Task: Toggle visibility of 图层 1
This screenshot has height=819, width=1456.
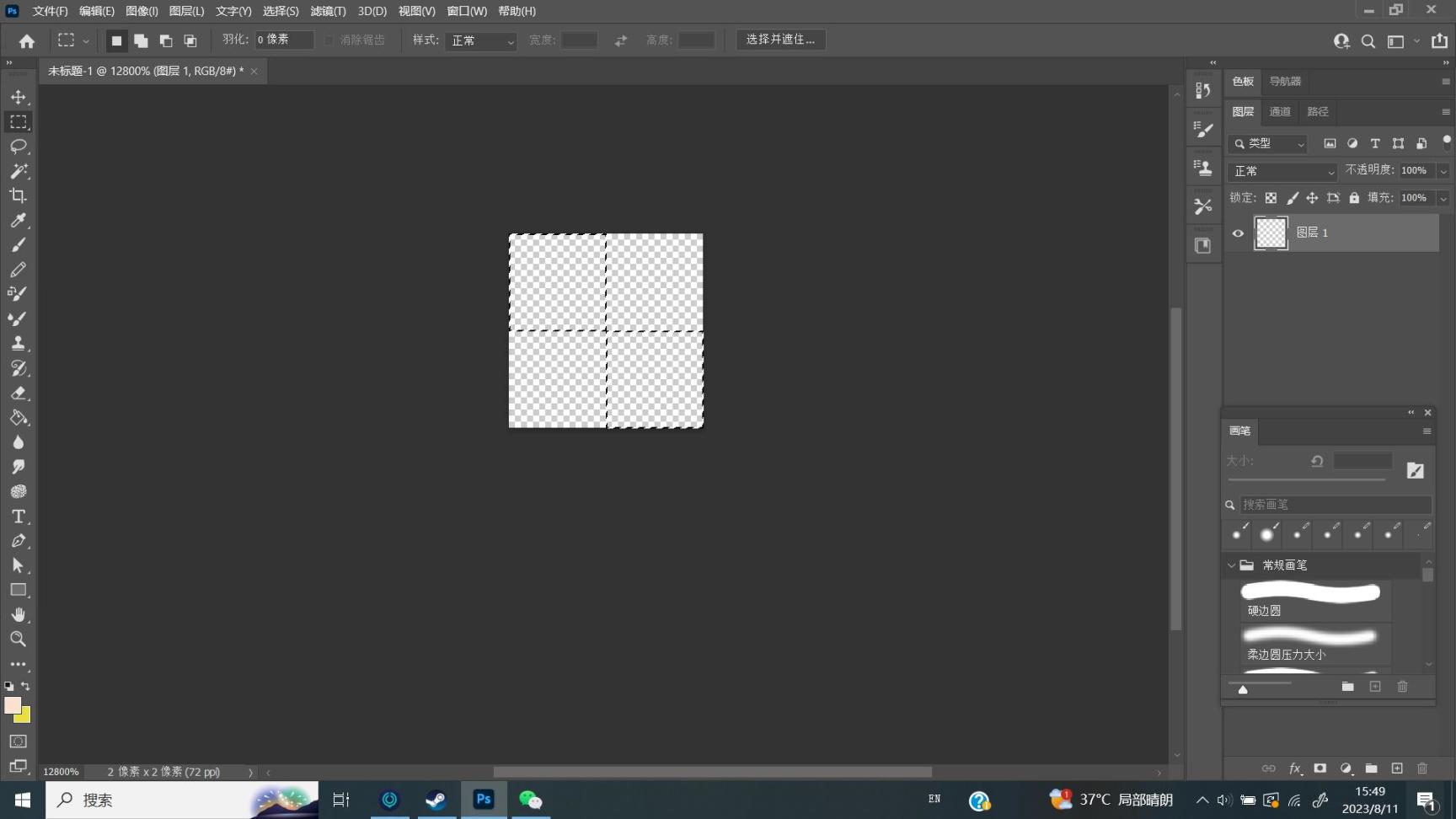Action: click(1238, 233)
